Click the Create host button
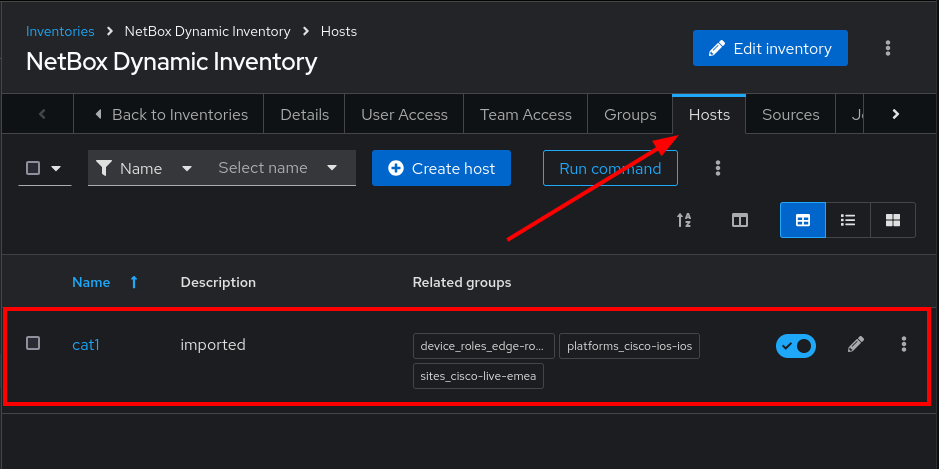This screenshot has width=939, height=469. pos(441,168)
